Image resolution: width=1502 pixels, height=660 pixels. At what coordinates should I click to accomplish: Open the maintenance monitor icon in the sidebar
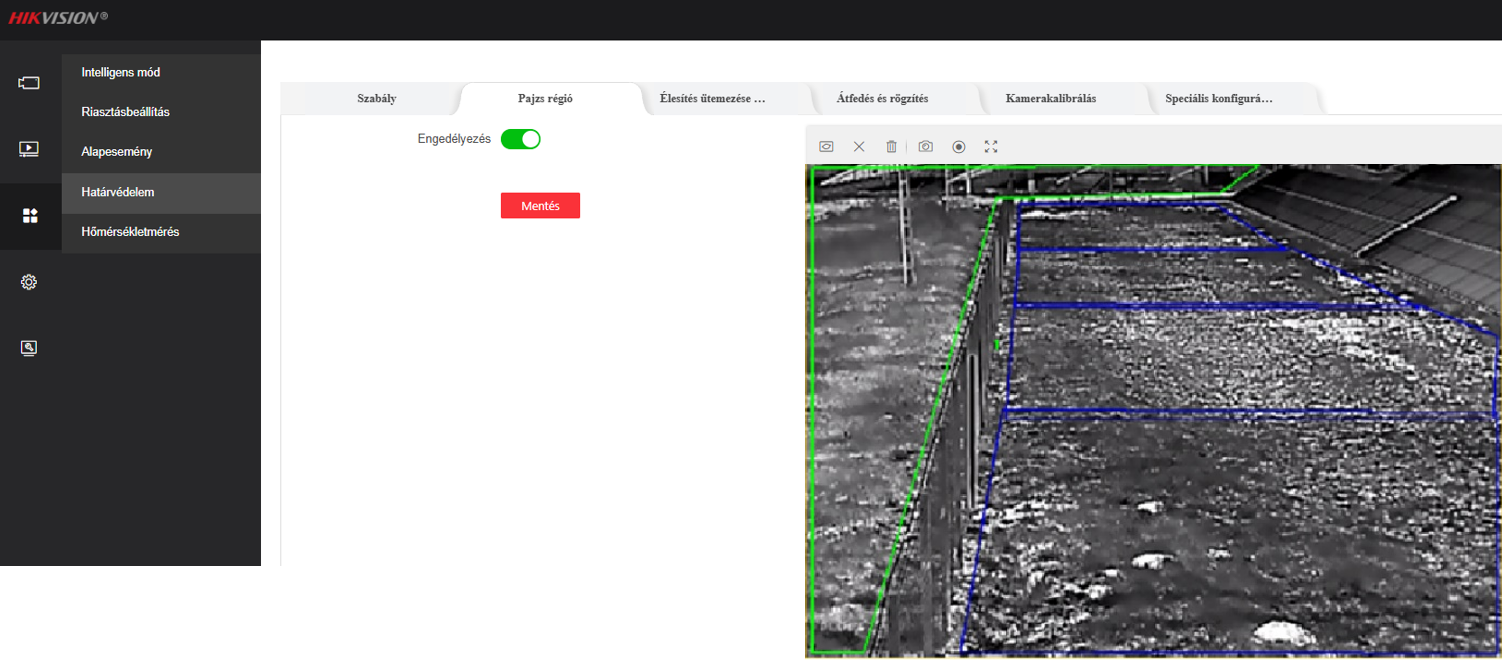click(29, 348)
